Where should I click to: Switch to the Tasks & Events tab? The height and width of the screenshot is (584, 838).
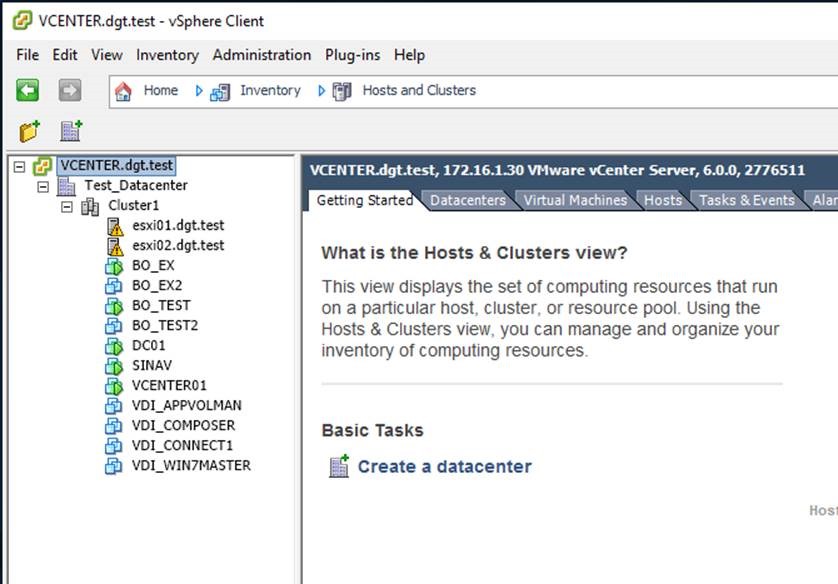[747, 200]
